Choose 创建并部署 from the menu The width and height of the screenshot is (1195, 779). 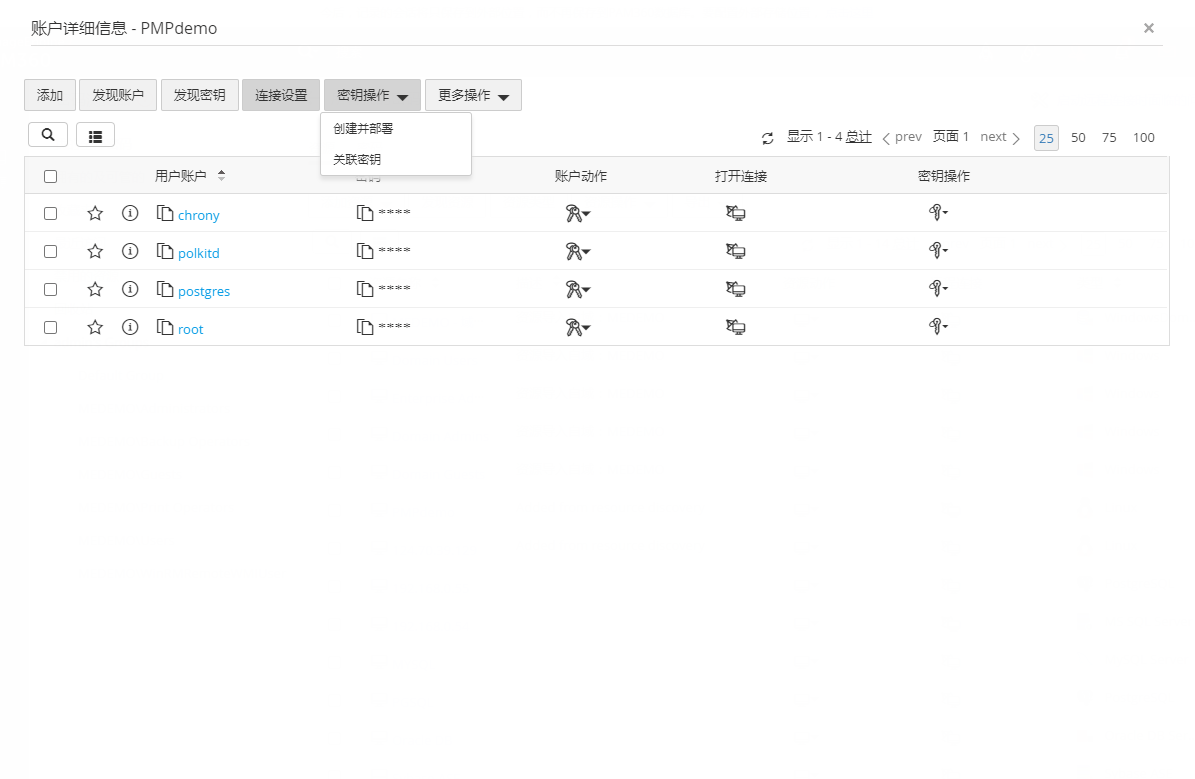coord(363,129)
